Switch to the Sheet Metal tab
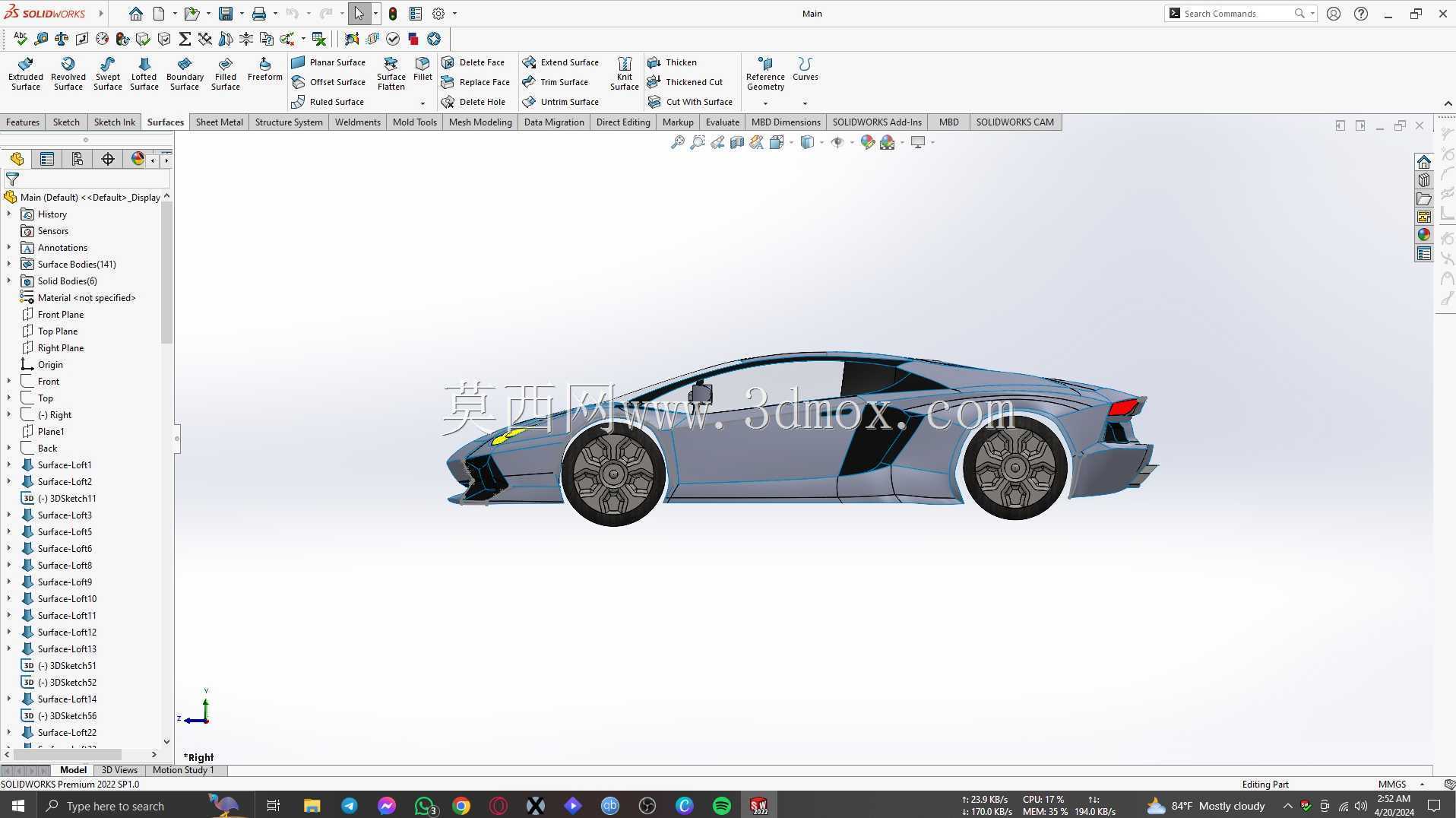Image resolution: width=1456 pixels, height=818 pixels. click(x=220, y=122)
